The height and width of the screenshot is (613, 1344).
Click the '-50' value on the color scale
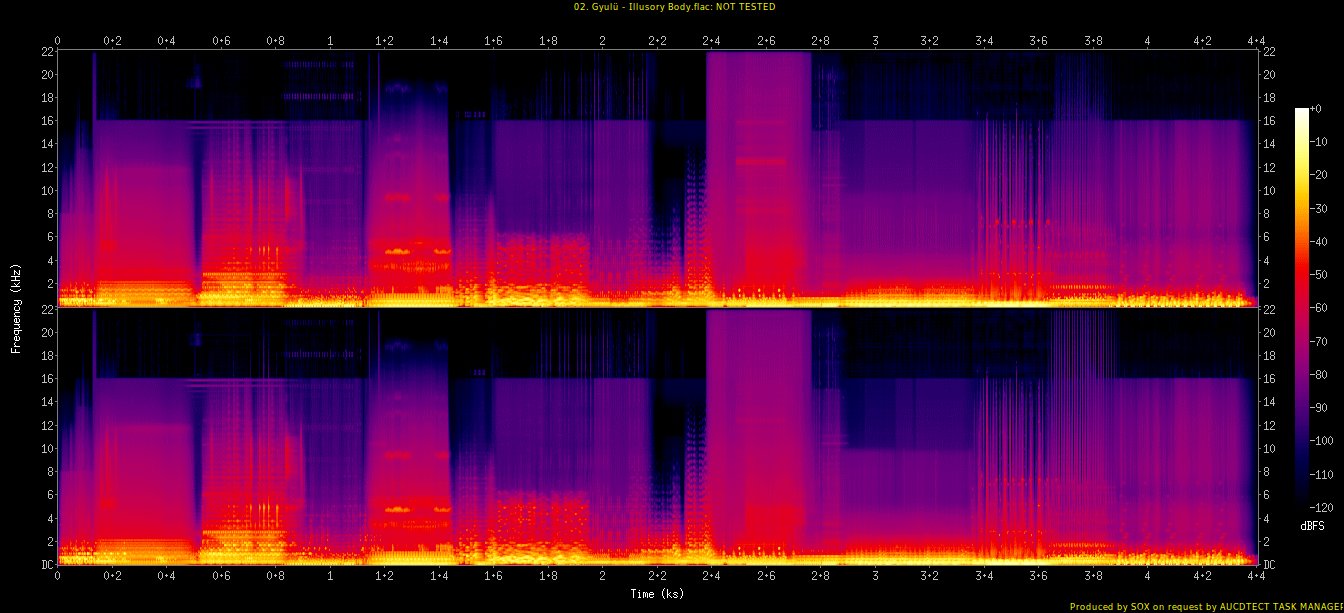pyautogui.click(x=1320, y=277)
